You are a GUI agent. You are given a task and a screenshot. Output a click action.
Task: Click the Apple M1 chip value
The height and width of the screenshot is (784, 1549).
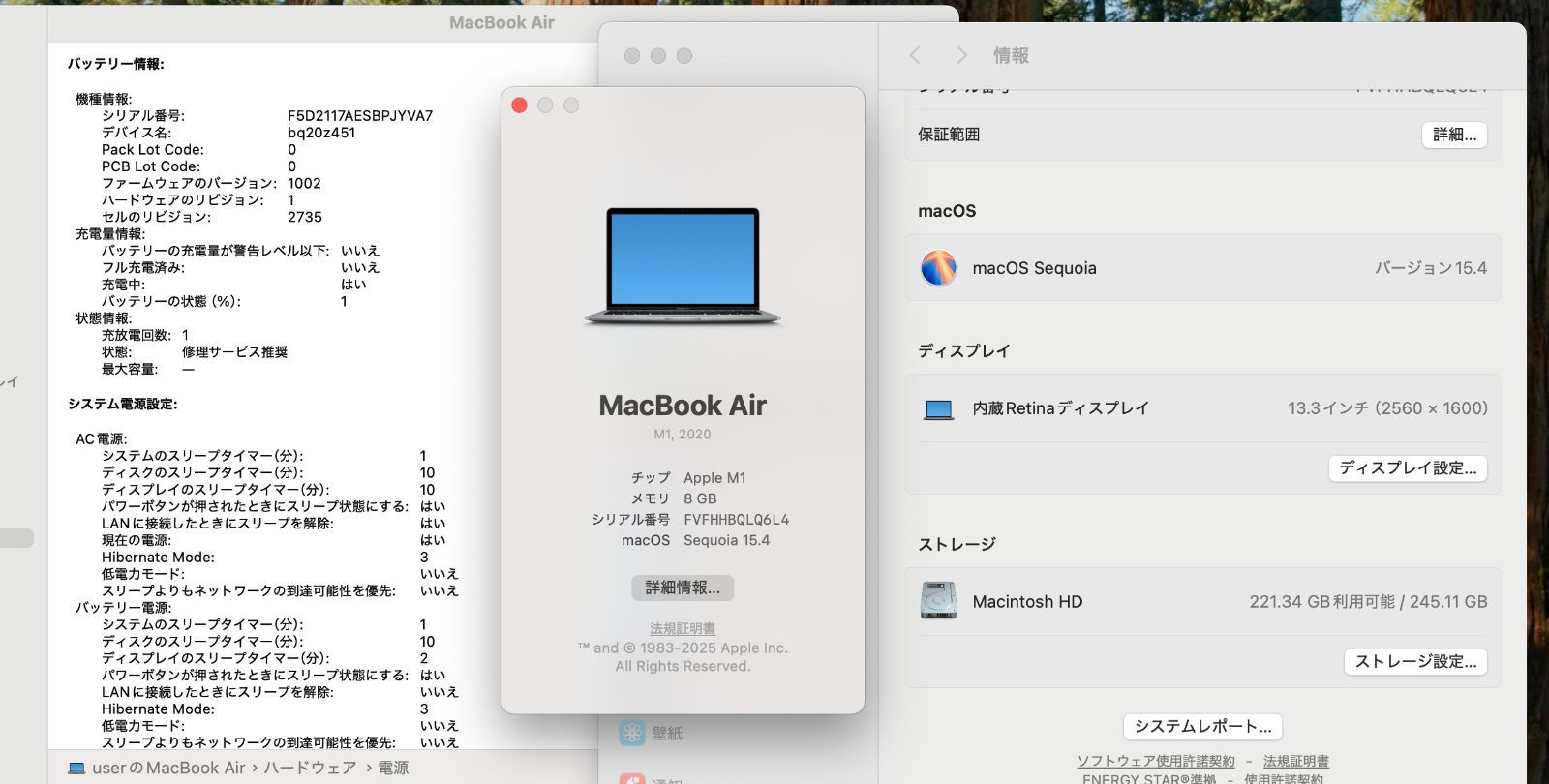pyautogui.click(x=714, y=478)
